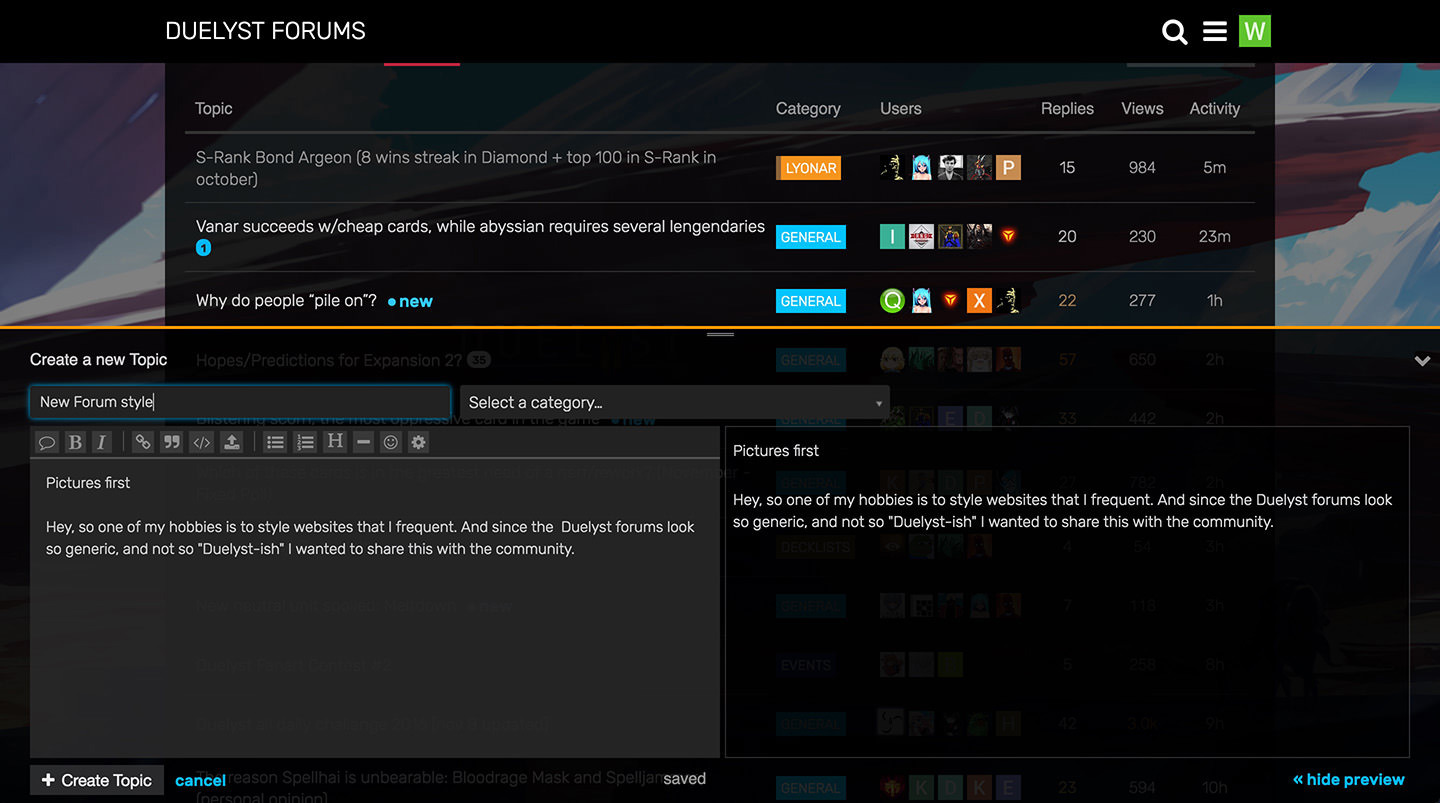Click the 277 views value
Screen dimensions: 1440x803
[x=1142, y=300]
